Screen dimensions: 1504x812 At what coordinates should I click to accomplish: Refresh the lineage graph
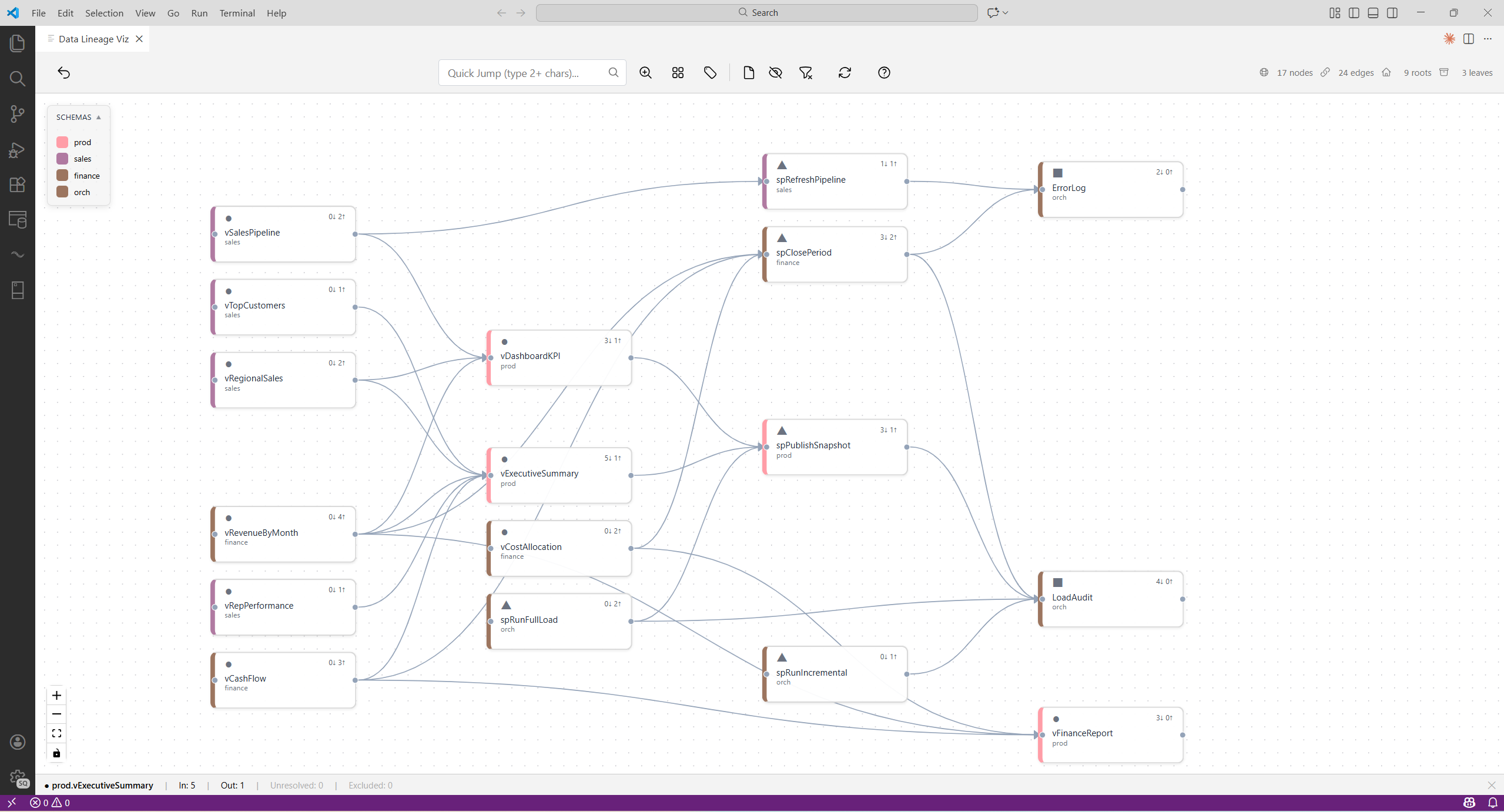845,73
